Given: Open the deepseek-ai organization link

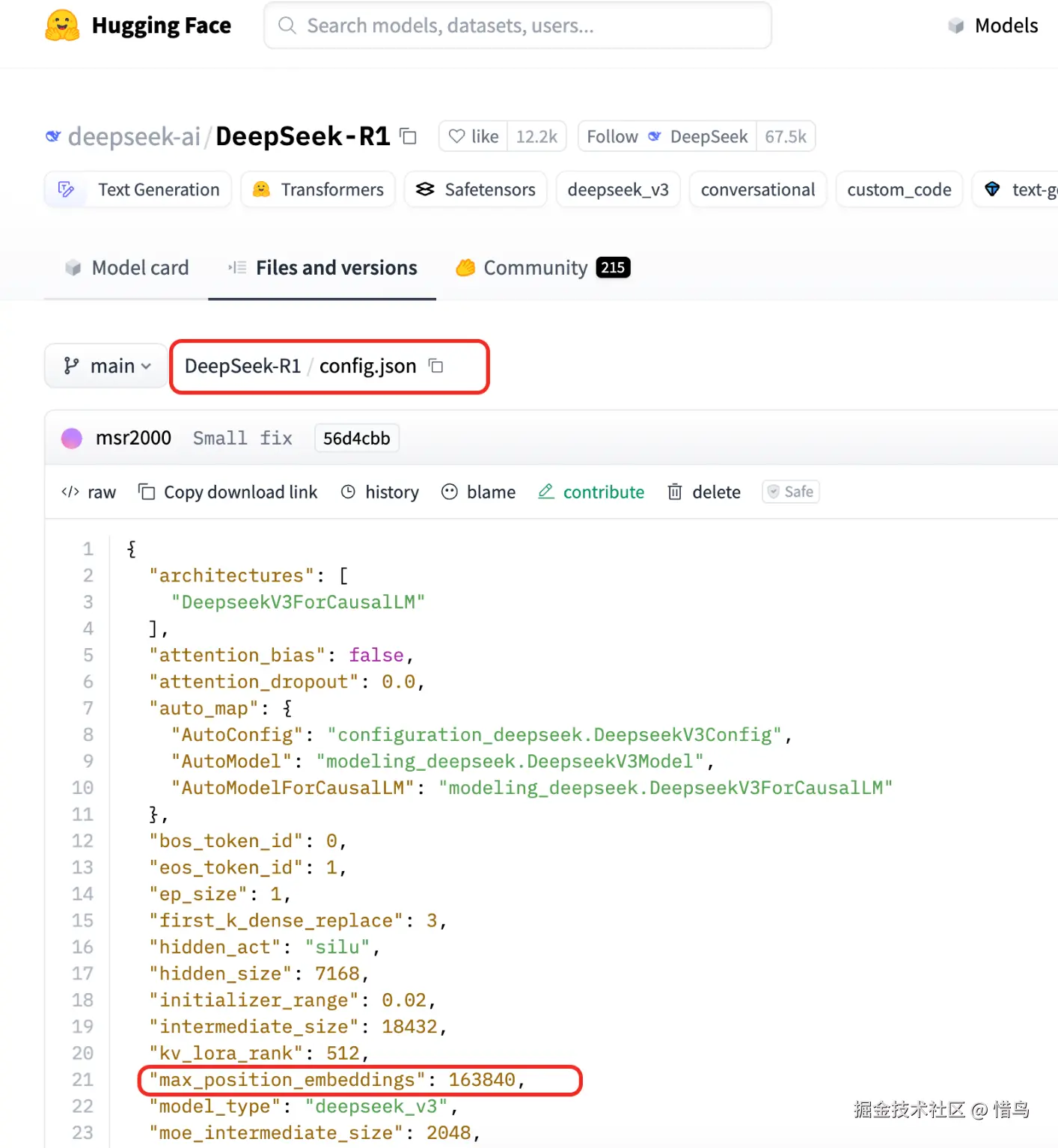Looking at the screenshot, I should click(x=134, y=136).
